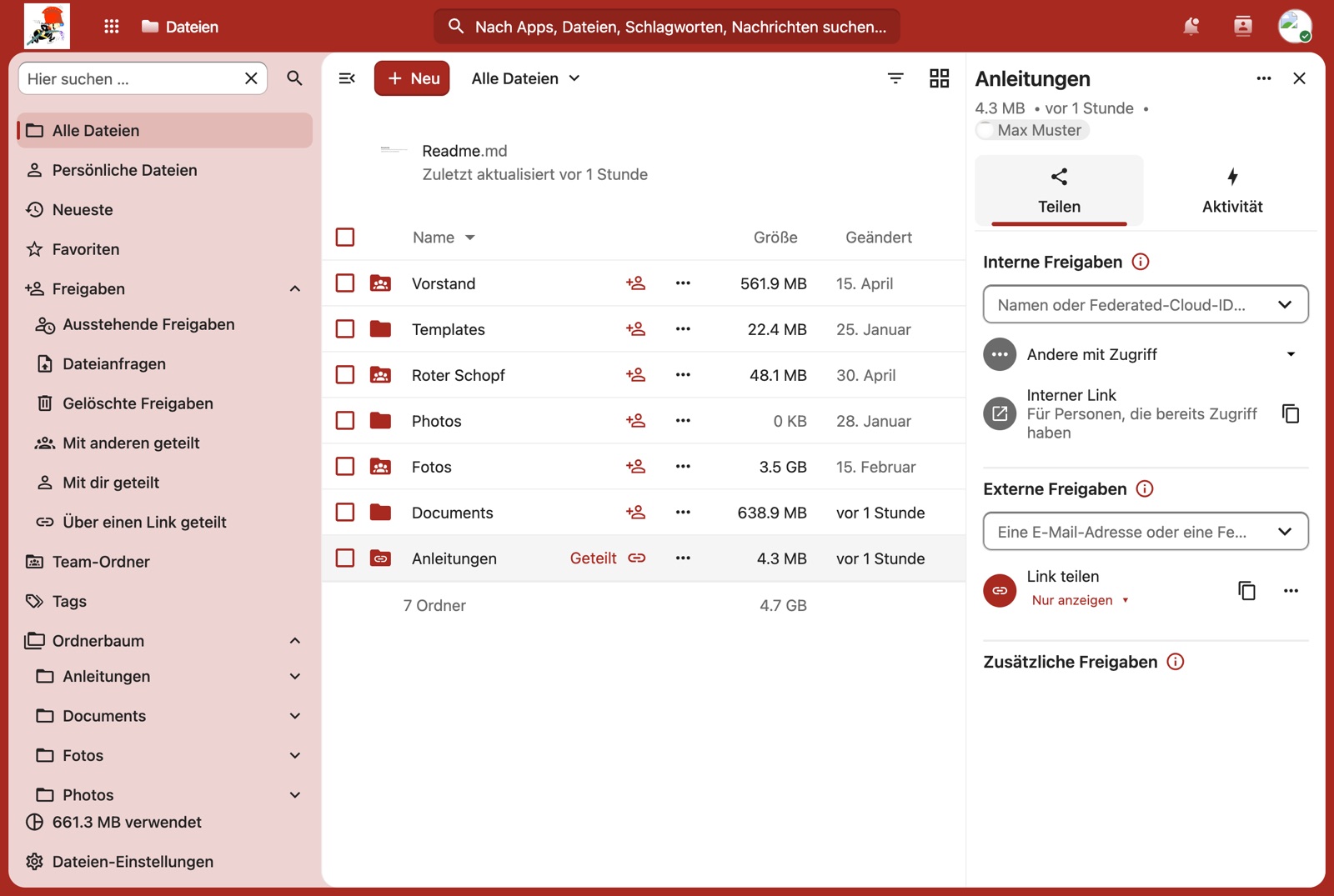Click the Geteilt share status link
1334x896 pixels.
pyautogui.click(x=608, y=558)
